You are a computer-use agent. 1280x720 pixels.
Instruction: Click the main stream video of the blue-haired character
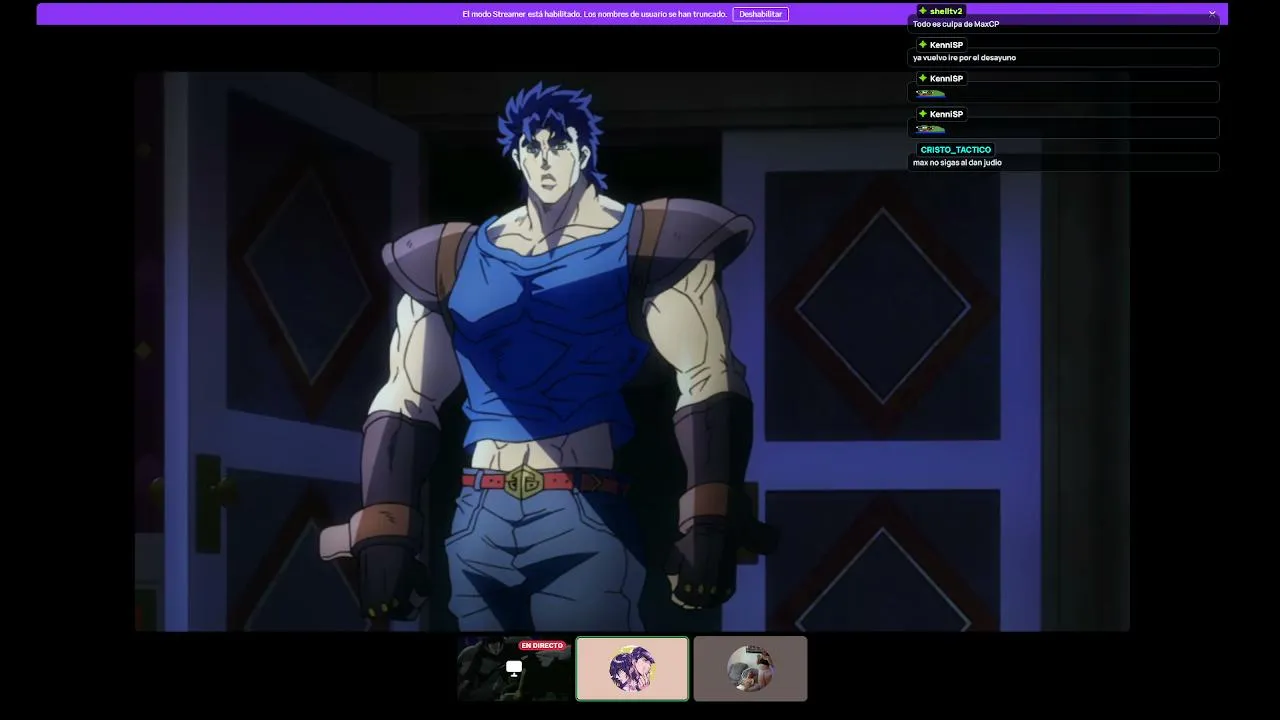(x=632, y=351)
